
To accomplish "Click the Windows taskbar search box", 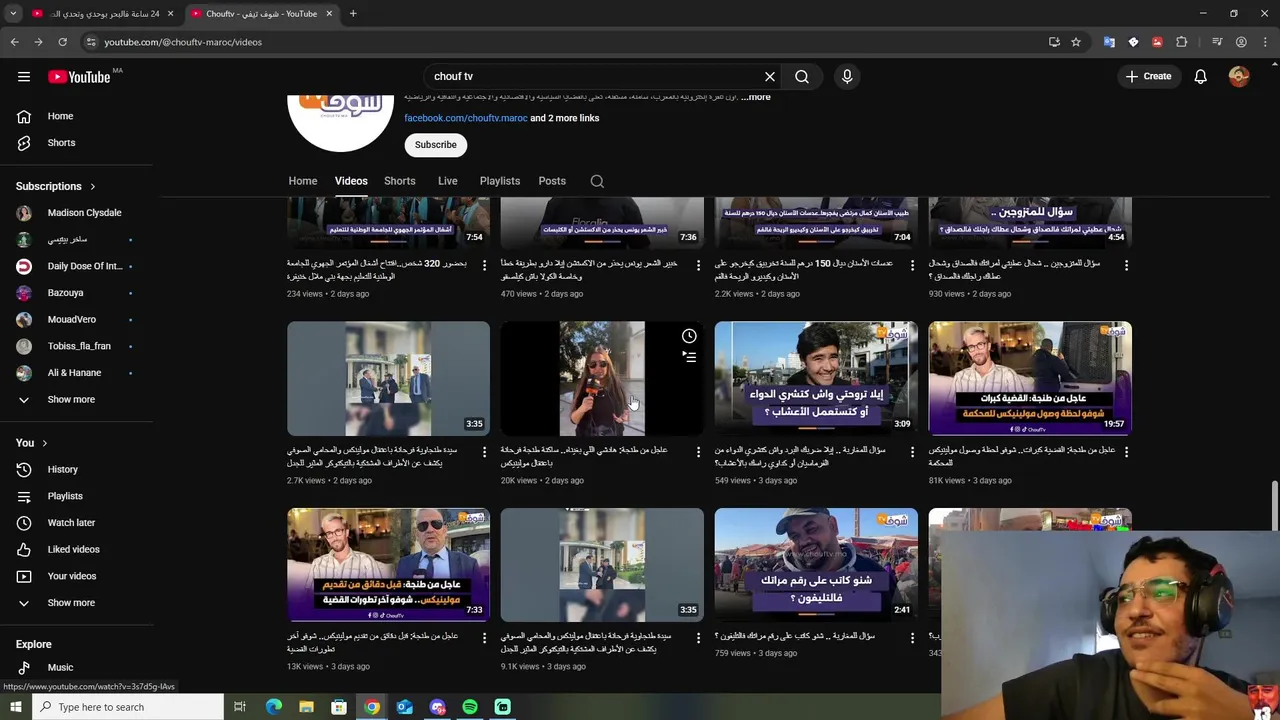I will point(127,707).
